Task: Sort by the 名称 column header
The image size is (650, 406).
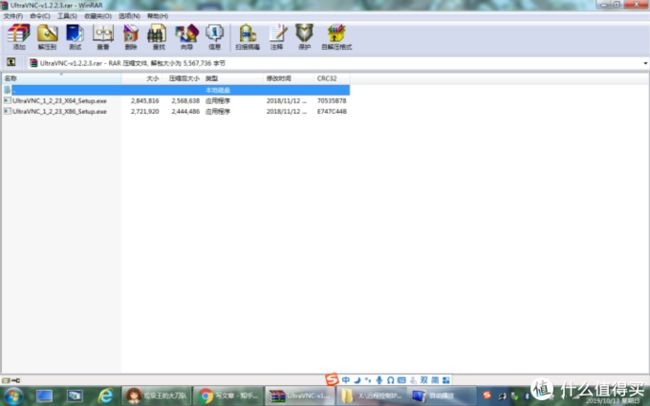Action: tap(61, 78)
